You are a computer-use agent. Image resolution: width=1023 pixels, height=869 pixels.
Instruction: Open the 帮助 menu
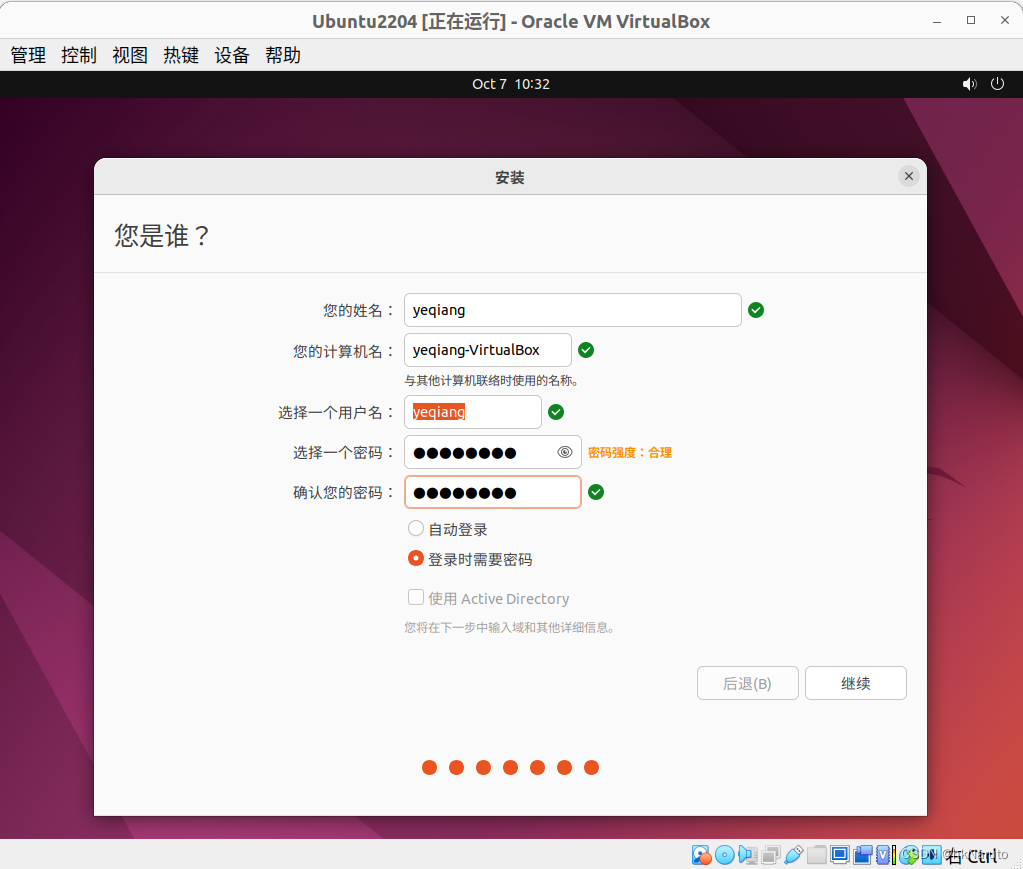click(282, 55)
